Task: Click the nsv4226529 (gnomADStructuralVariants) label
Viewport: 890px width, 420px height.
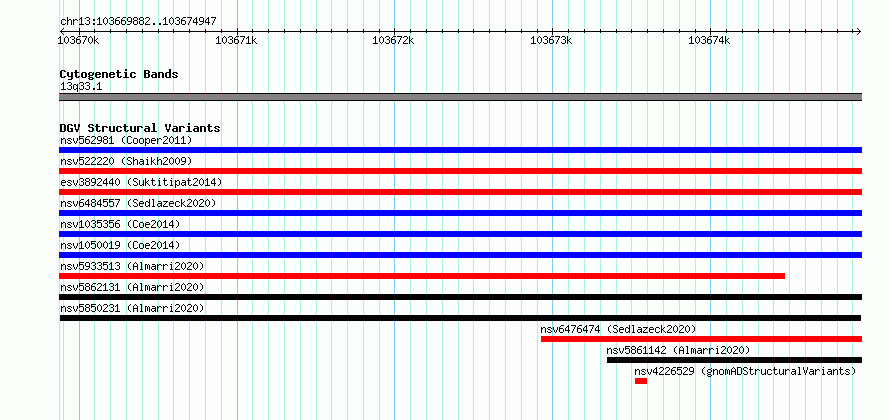Action: [745, 371]
